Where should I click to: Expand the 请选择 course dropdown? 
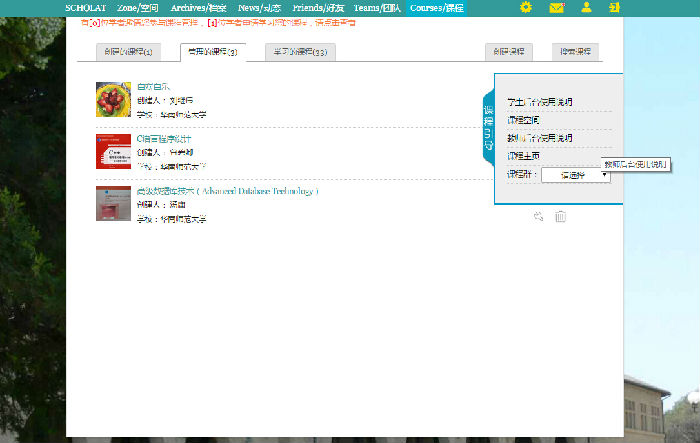pyautogui.click(x=575, y=175)
